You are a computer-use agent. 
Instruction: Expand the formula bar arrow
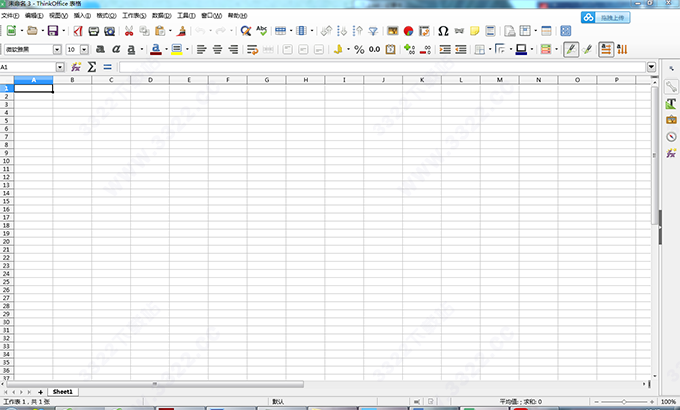(x=651, y=67)
